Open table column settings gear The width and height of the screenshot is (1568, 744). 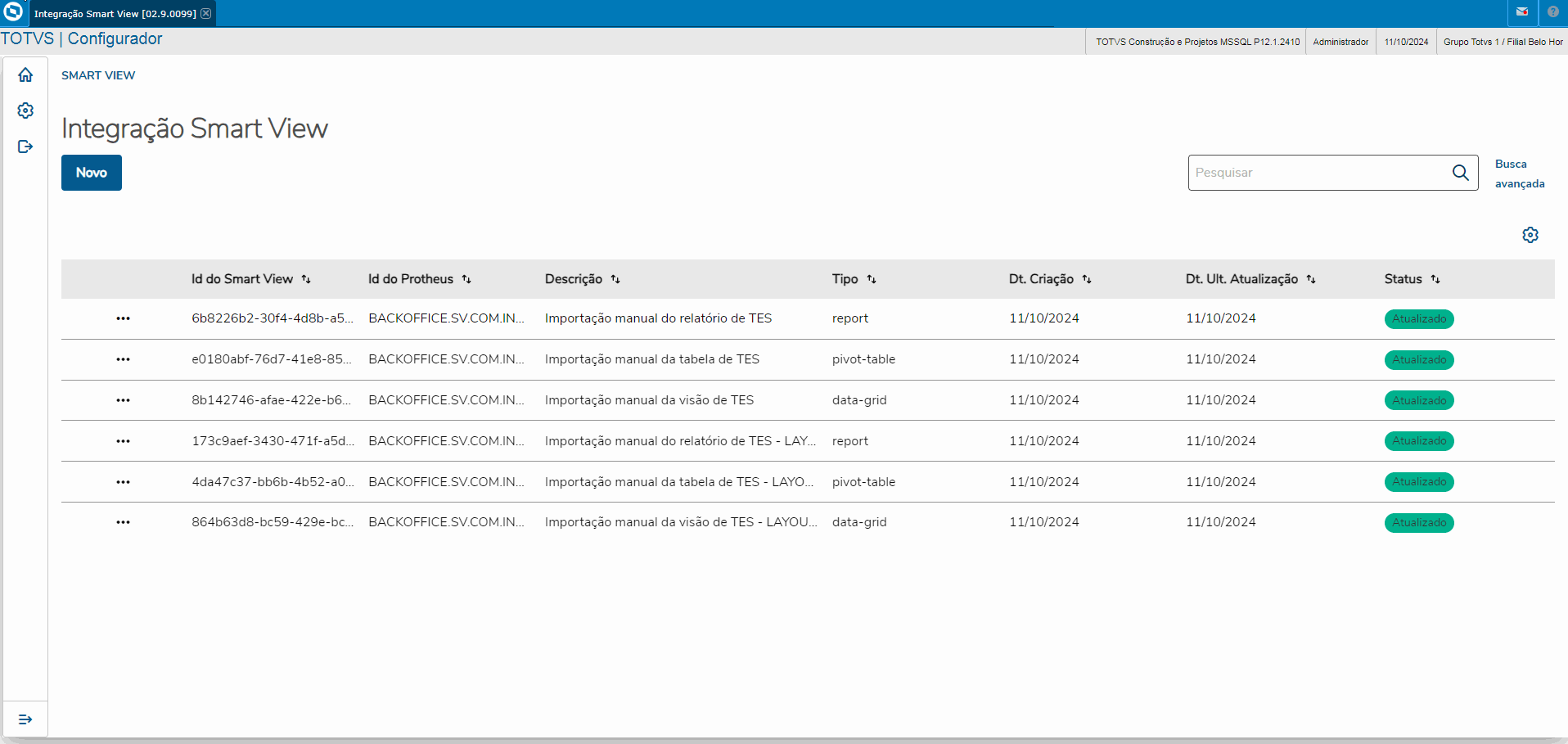[1530, 235]
